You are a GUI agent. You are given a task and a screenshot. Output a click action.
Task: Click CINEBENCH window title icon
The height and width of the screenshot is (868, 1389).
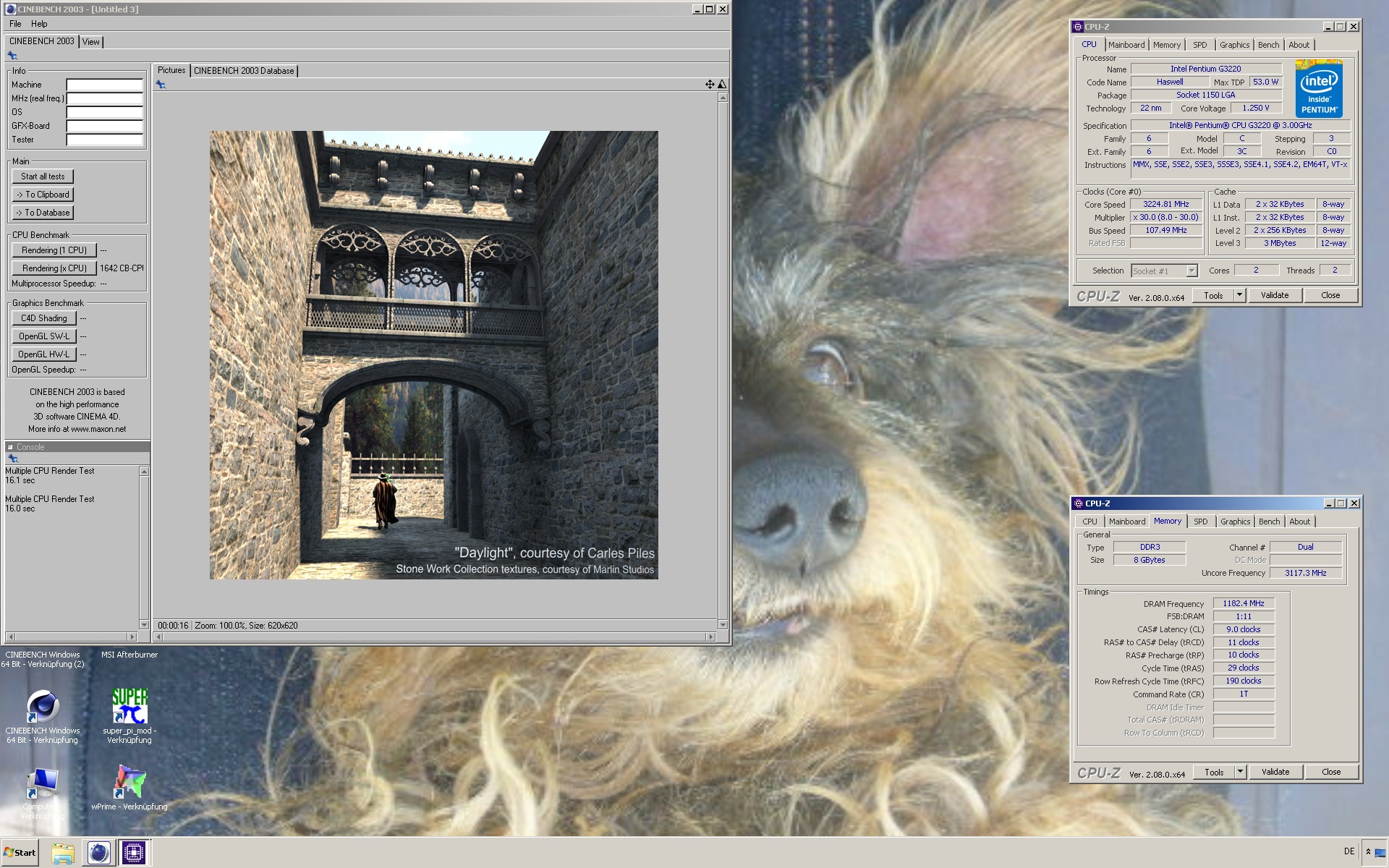pos(10,9)
